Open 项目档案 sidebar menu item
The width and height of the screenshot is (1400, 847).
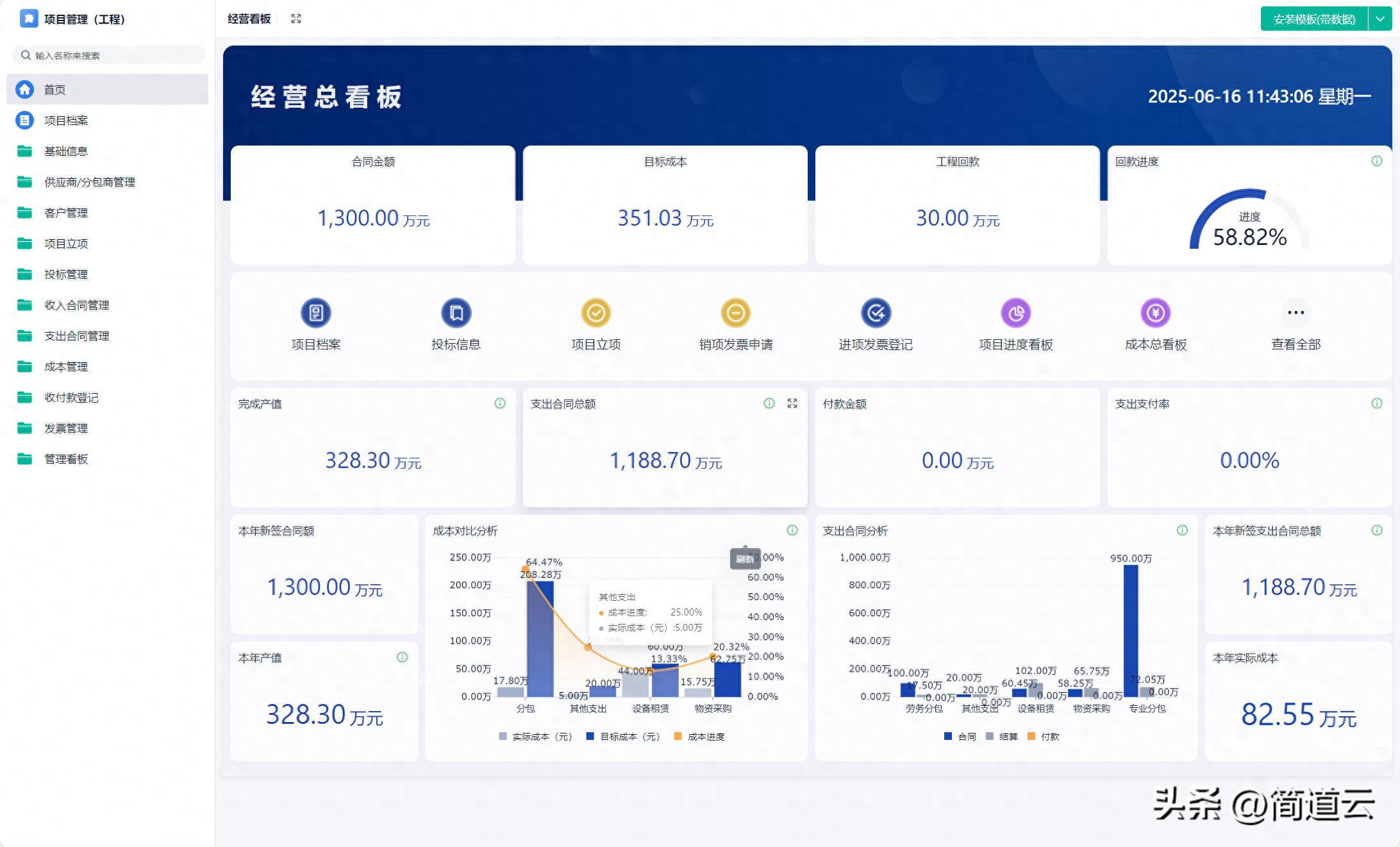tap(65, 121)
